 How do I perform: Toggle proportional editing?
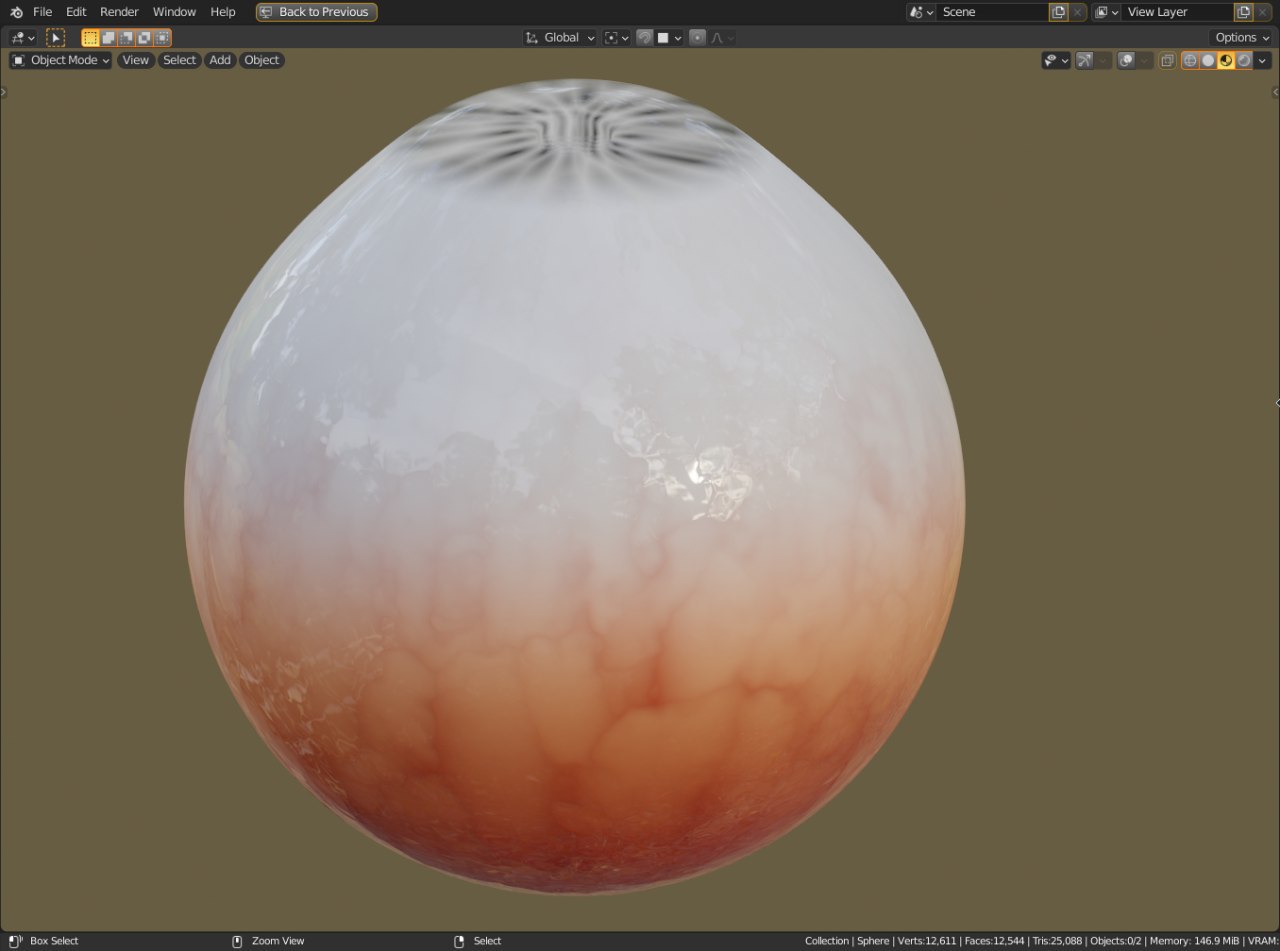[698, 38]
